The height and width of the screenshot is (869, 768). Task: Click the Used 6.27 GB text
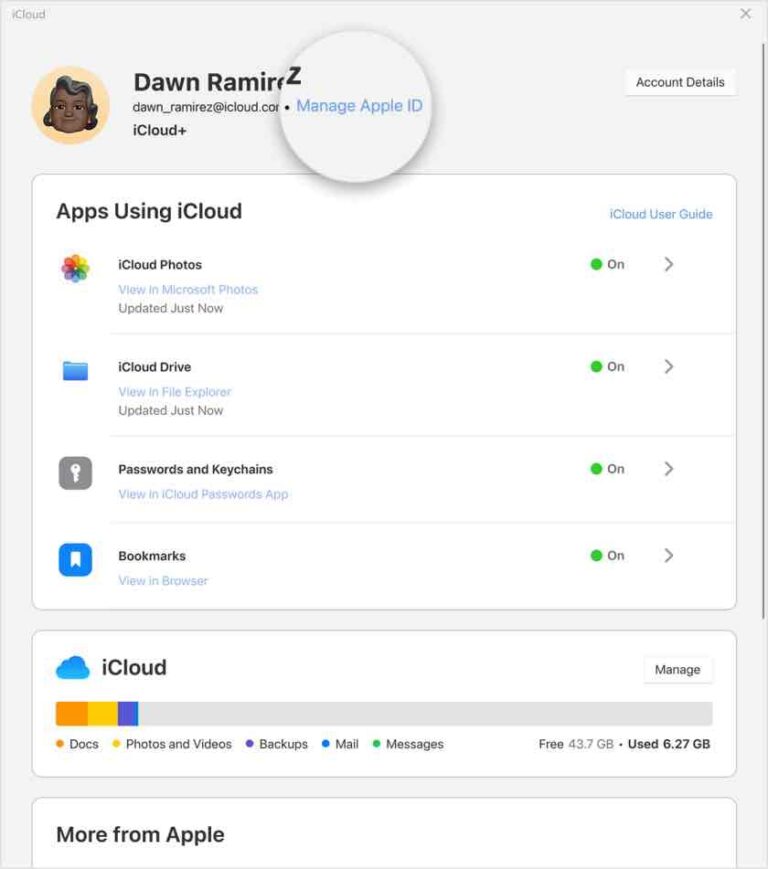click(x=669, y=744)
